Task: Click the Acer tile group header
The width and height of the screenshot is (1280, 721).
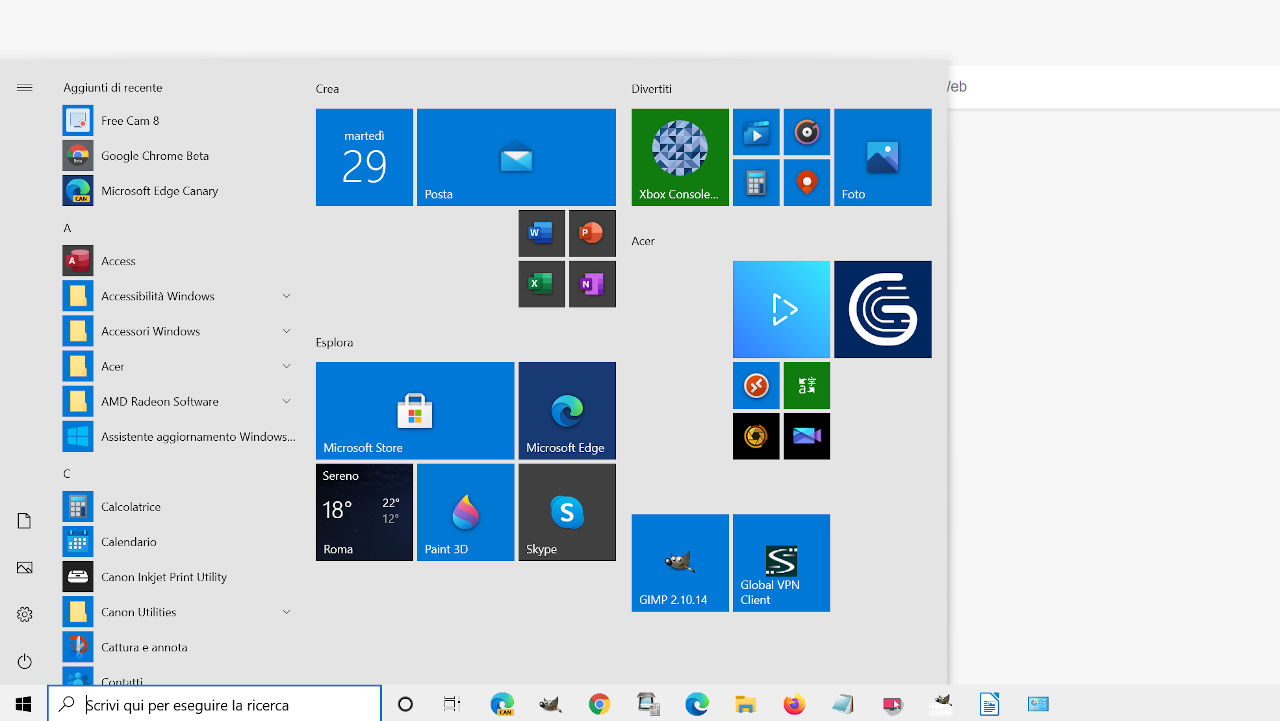Action: pyautogui.click(x=643, y=241)
